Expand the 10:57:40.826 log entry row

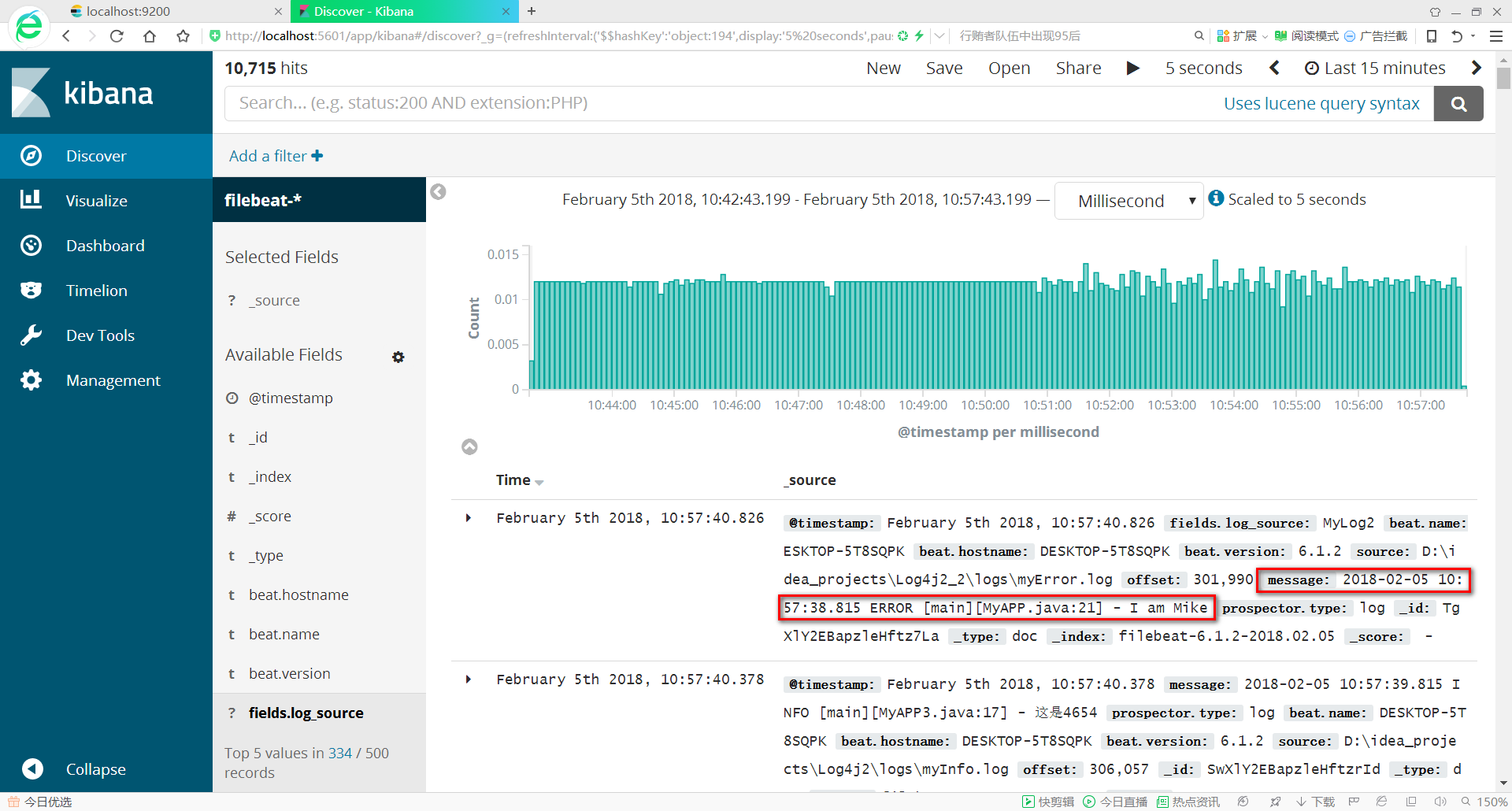point(469,518)
